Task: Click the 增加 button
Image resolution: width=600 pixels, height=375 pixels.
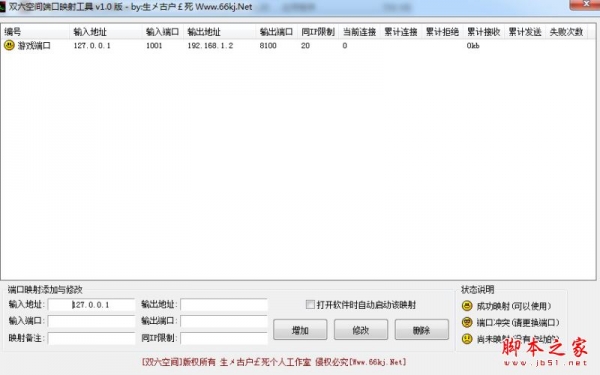Action: (x=300, y=329)
